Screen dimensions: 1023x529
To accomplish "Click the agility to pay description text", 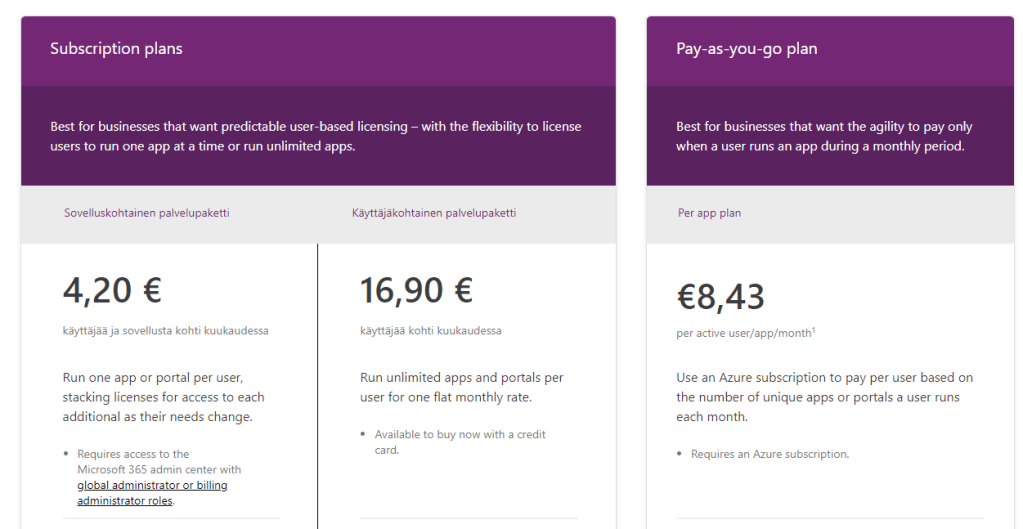I will point(824,136).
